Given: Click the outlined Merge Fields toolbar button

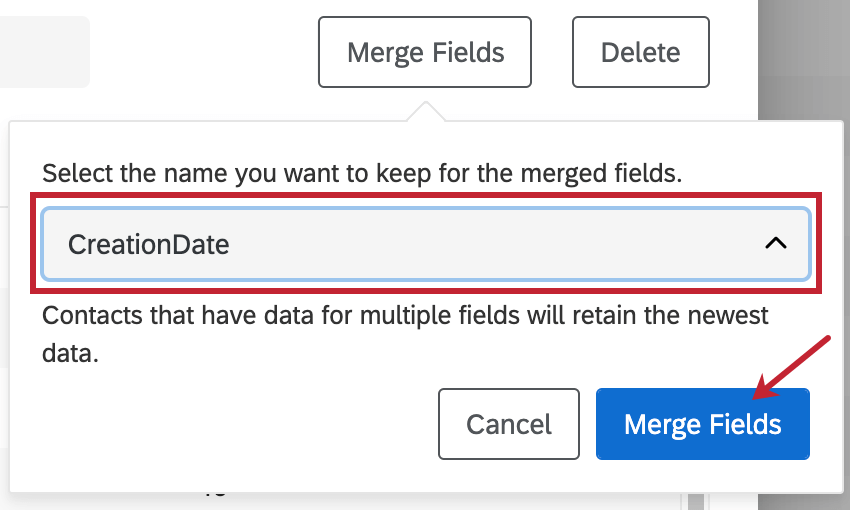Looking at the screenshot, I should [x=425, y=52].
